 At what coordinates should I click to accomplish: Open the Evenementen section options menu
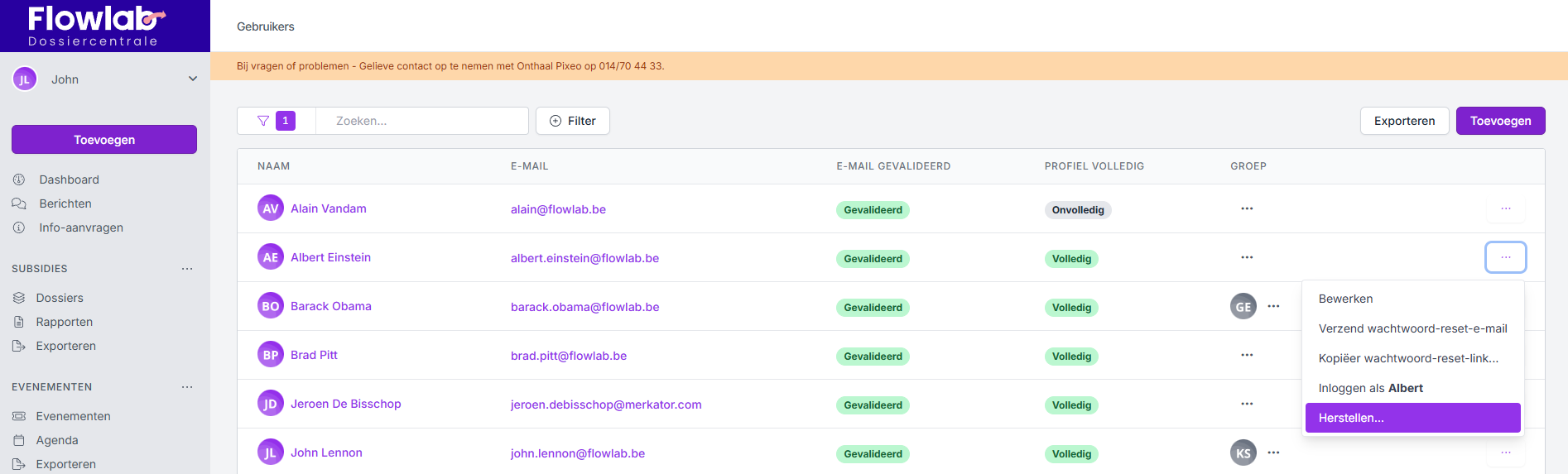tap(187, 387)
